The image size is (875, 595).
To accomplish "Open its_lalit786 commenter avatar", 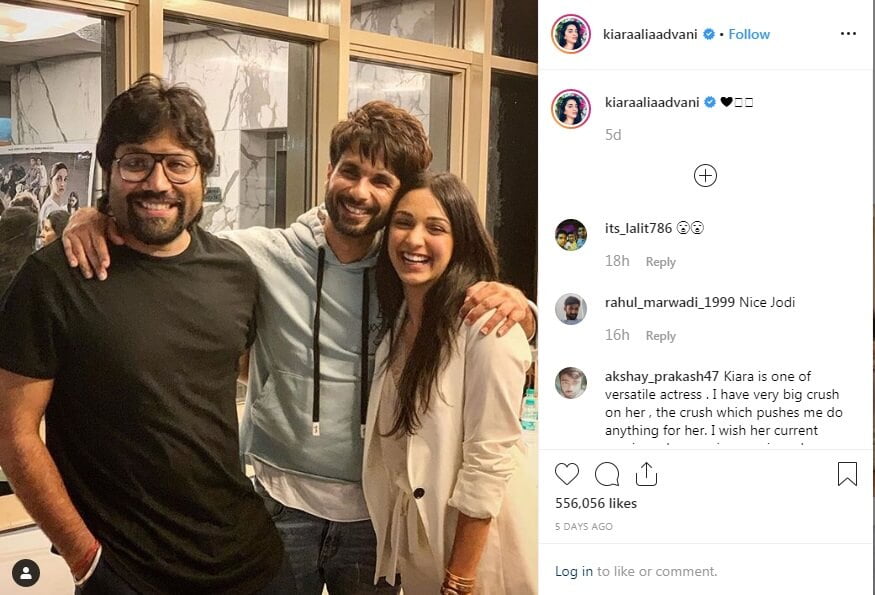I will 571,234.
